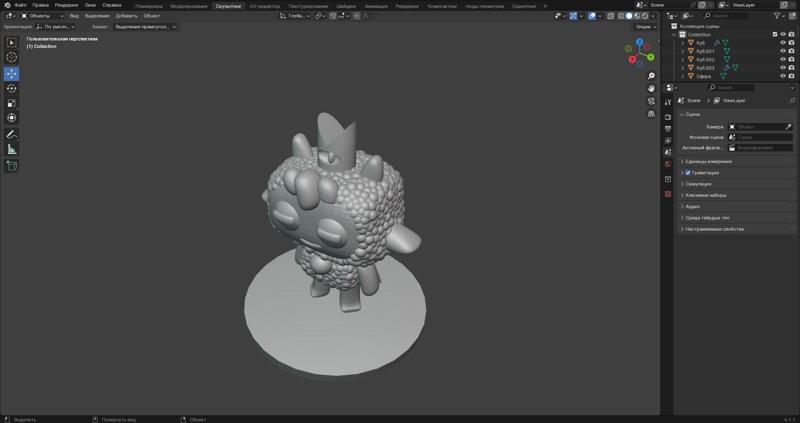Toggle X-ray display in viewport header

[x=610, y=16]
